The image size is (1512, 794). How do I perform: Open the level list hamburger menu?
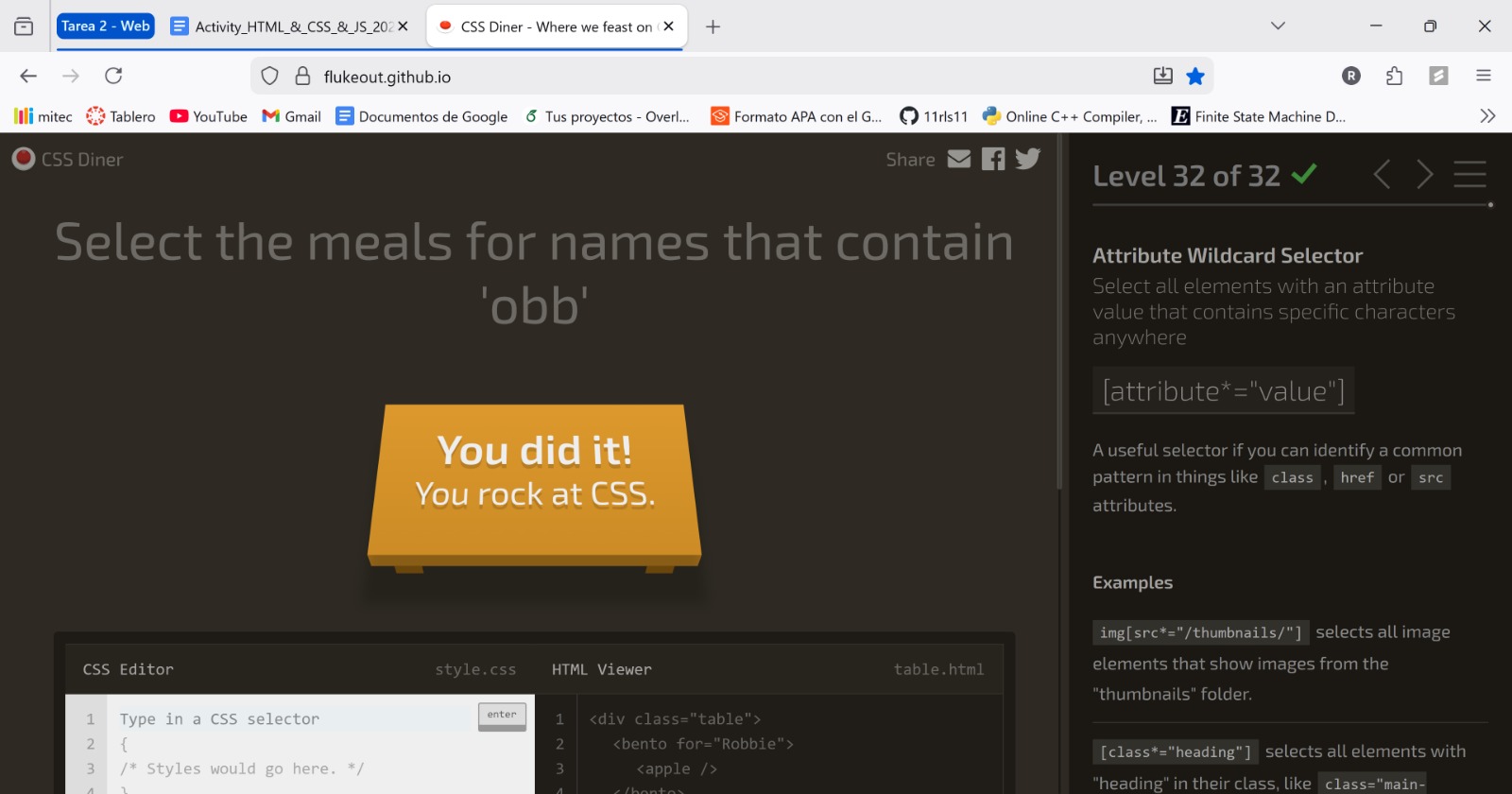click(1469, 174)
